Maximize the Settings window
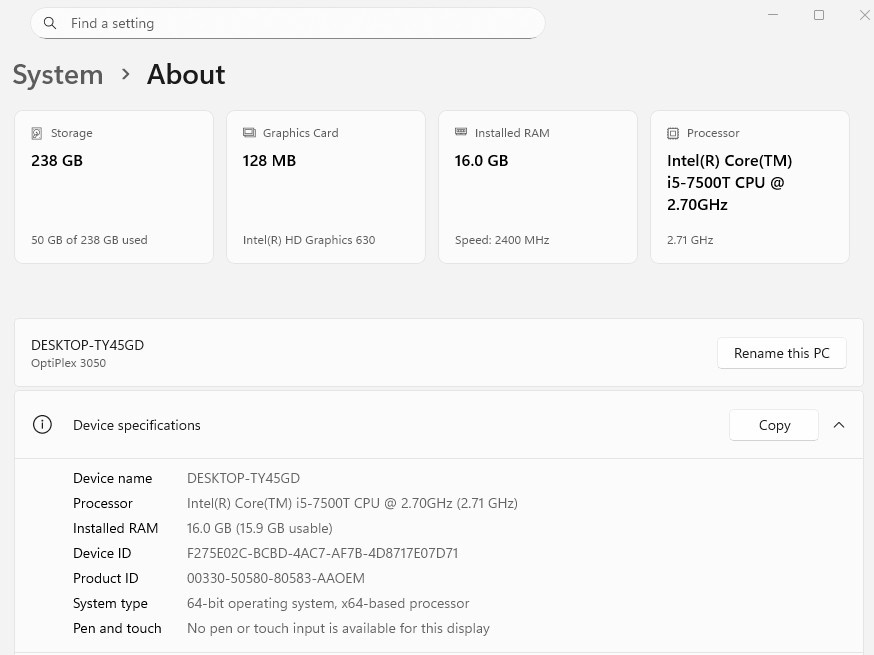This screenshot has height=655, width=874. (819, 15)
